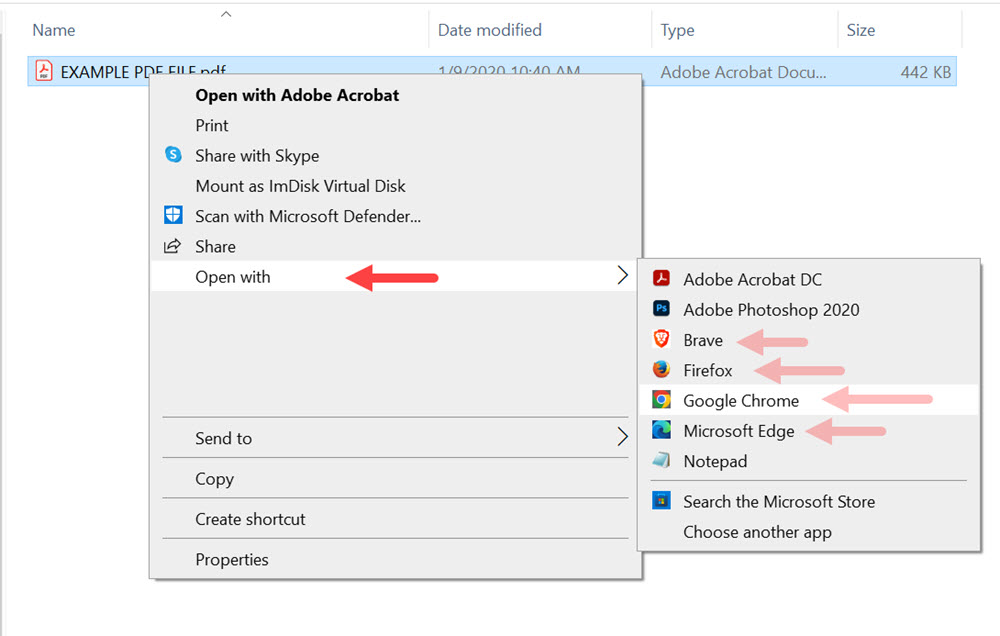Click the PDF file icon beside EXAMPLE PDF FILE

click(x=43, y=71)
